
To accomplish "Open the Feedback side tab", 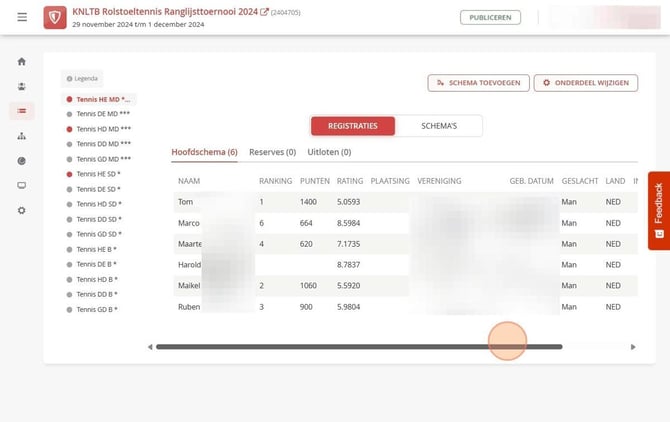I will [x=658, y=211].
